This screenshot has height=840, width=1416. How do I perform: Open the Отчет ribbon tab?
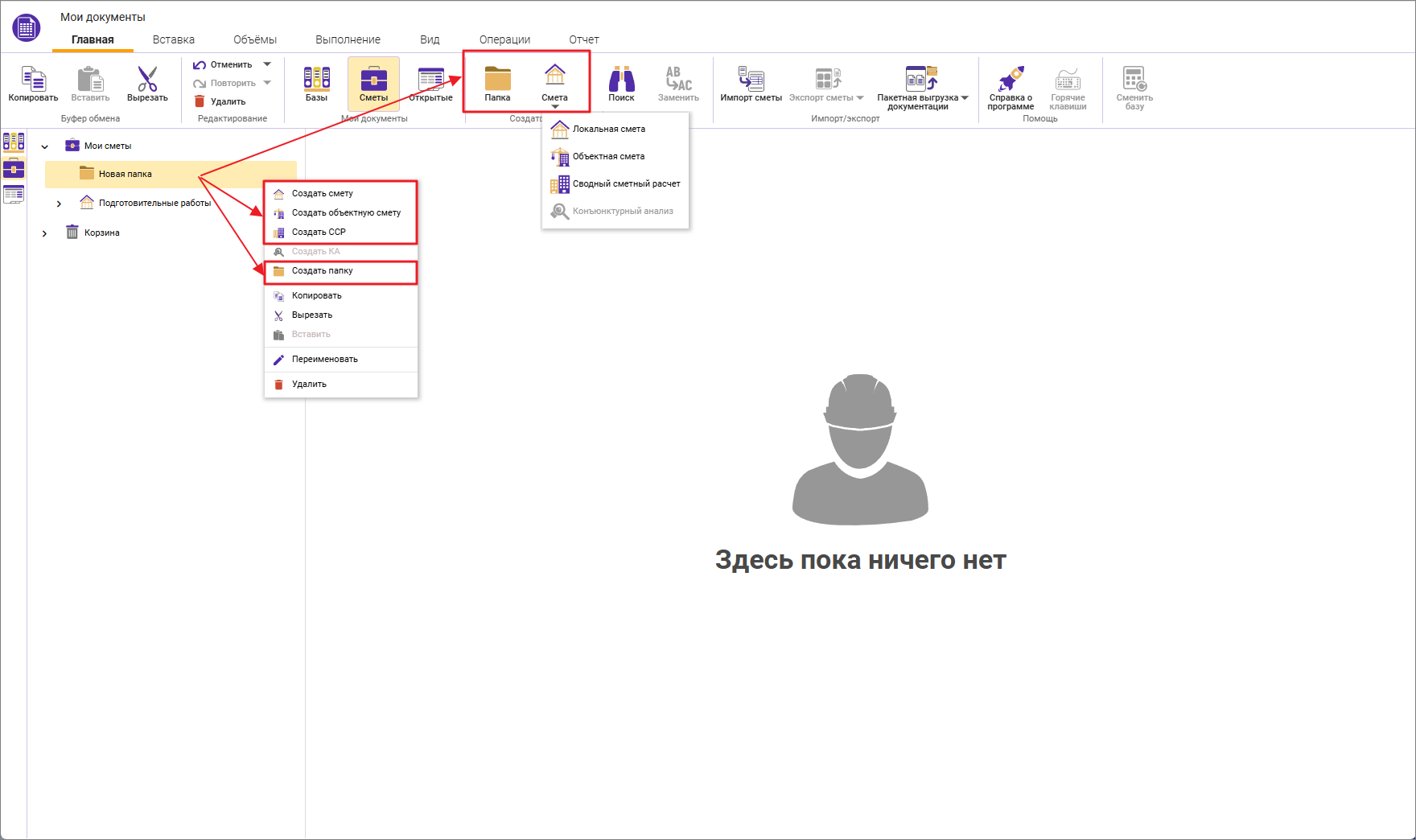[x=583, y=39]
